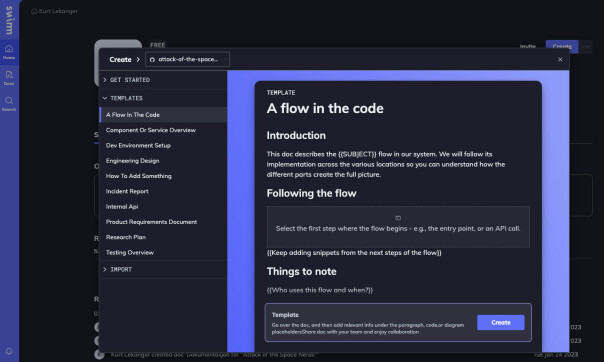
Task: Click the GitHub icon in repo selector
Action: click(152, 60)
